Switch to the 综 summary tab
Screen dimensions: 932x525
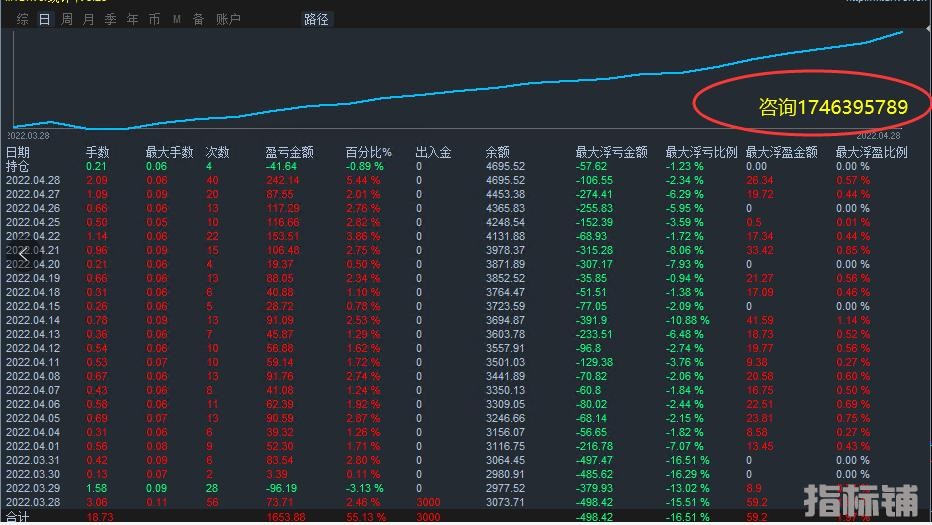tap(22, 19)
